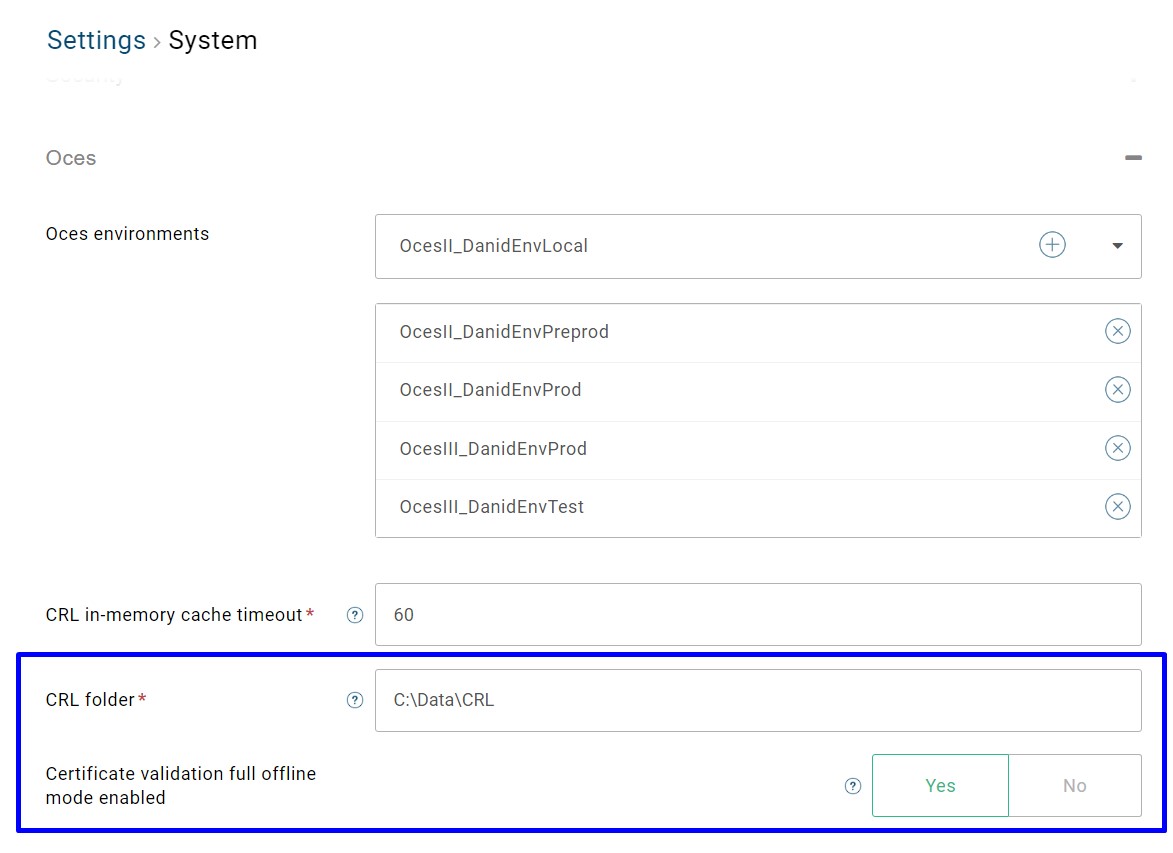Show help for CRL folder
1173x853 pixels.
tap(354, 700)
